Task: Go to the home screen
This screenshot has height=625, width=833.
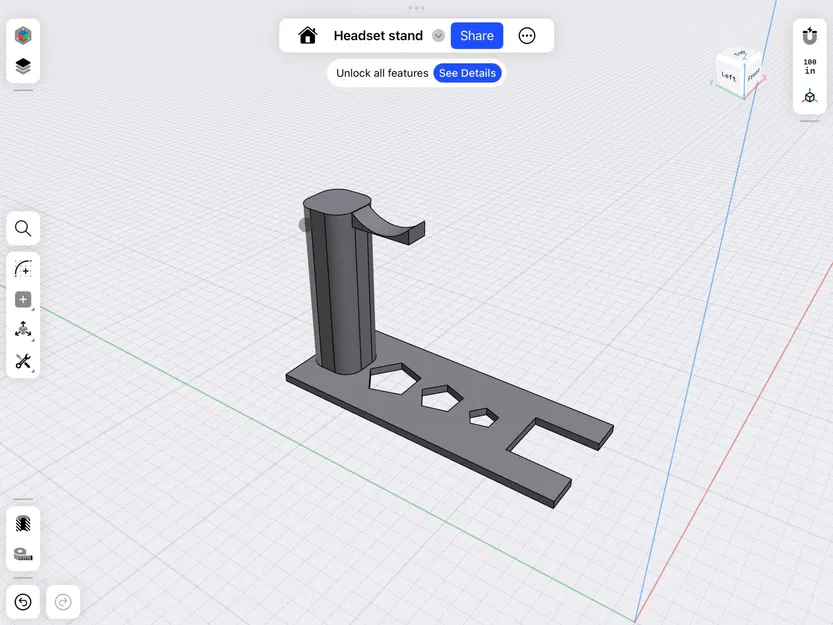Action: 308,36
